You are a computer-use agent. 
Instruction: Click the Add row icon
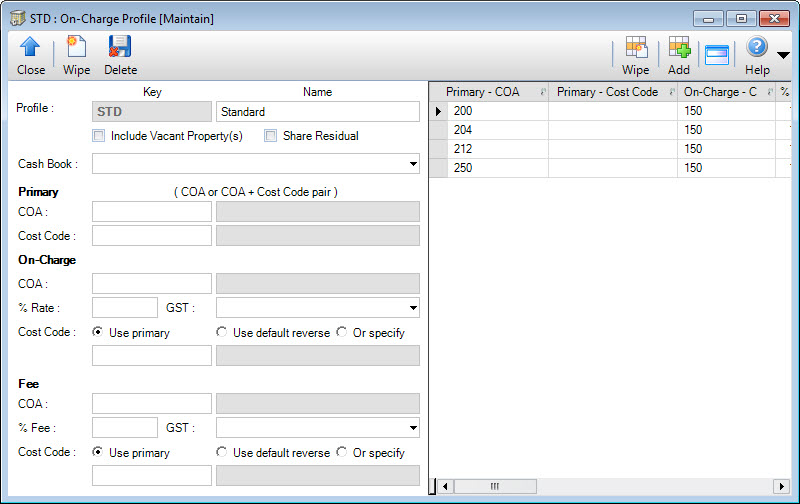pyautogui.click(x=680, y=47)
